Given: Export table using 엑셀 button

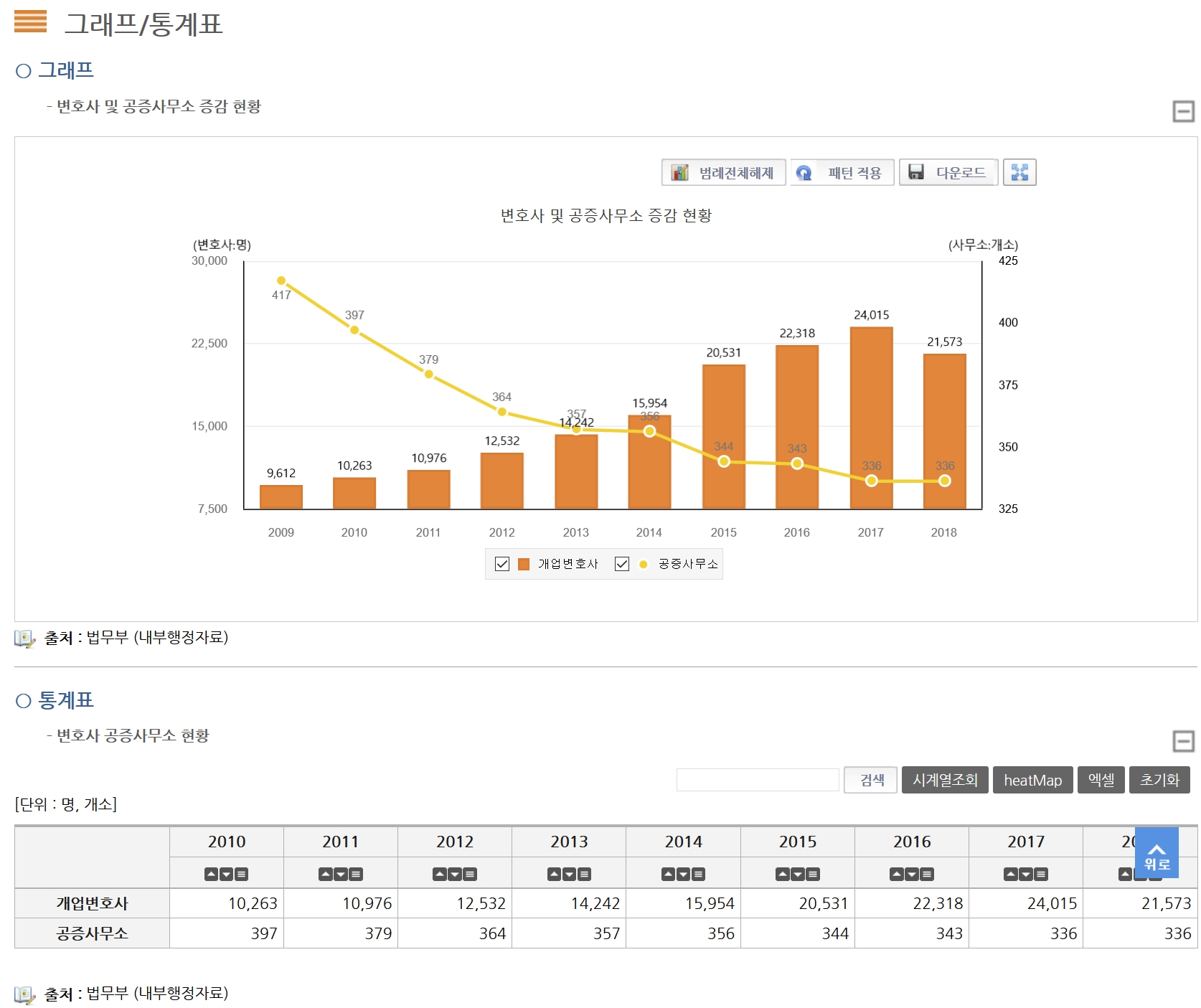Looking at the screenshot, I should click(1101, 780).
